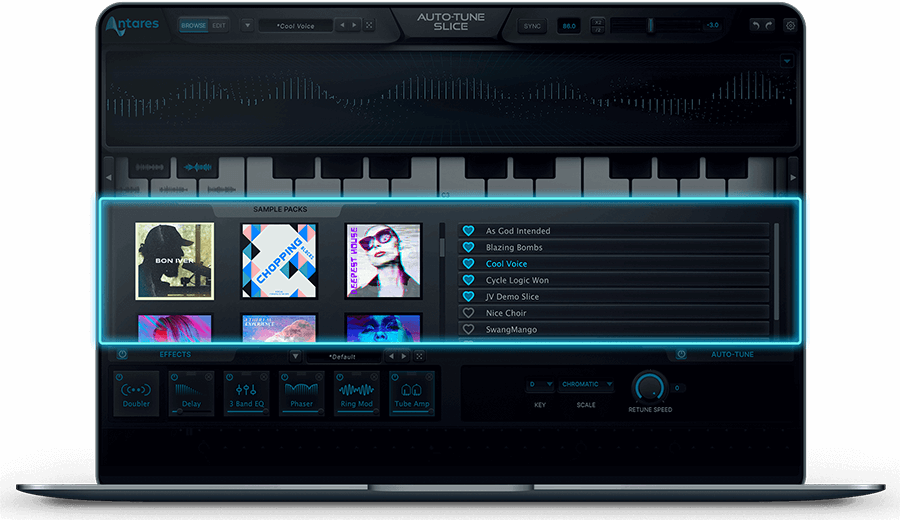Open the Chopping Blocks sample pack
The image size is (900, 520).
pyautogui.click(x=279, y=261)
